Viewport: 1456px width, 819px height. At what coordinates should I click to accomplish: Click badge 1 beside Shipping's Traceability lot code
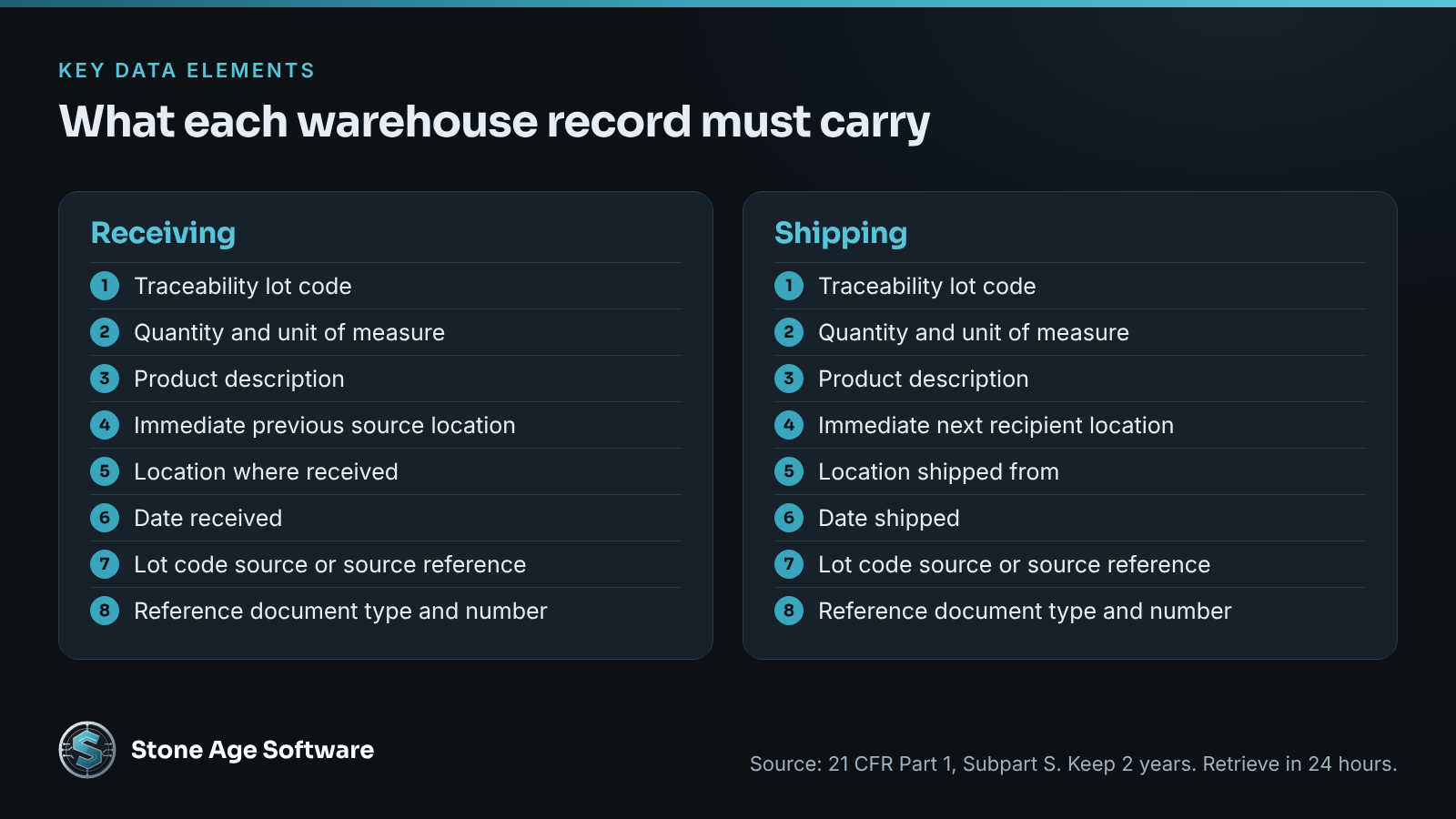[x=789, y=286]
